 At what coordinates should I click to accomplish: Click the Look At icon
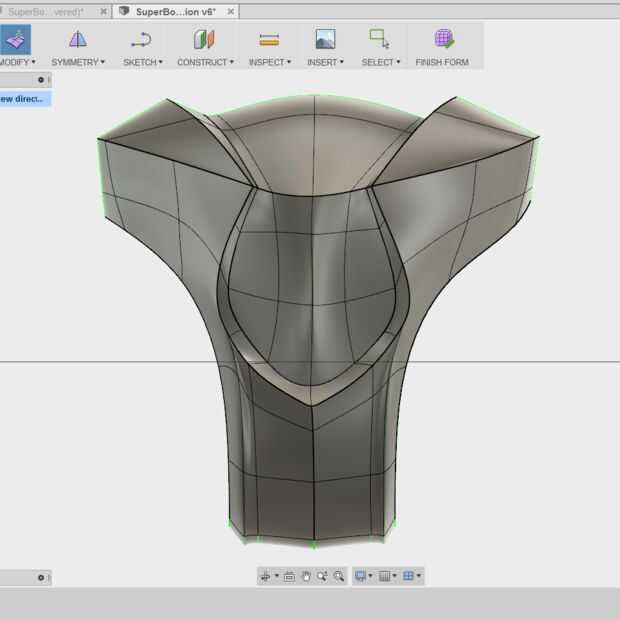(x=289, y=576)
